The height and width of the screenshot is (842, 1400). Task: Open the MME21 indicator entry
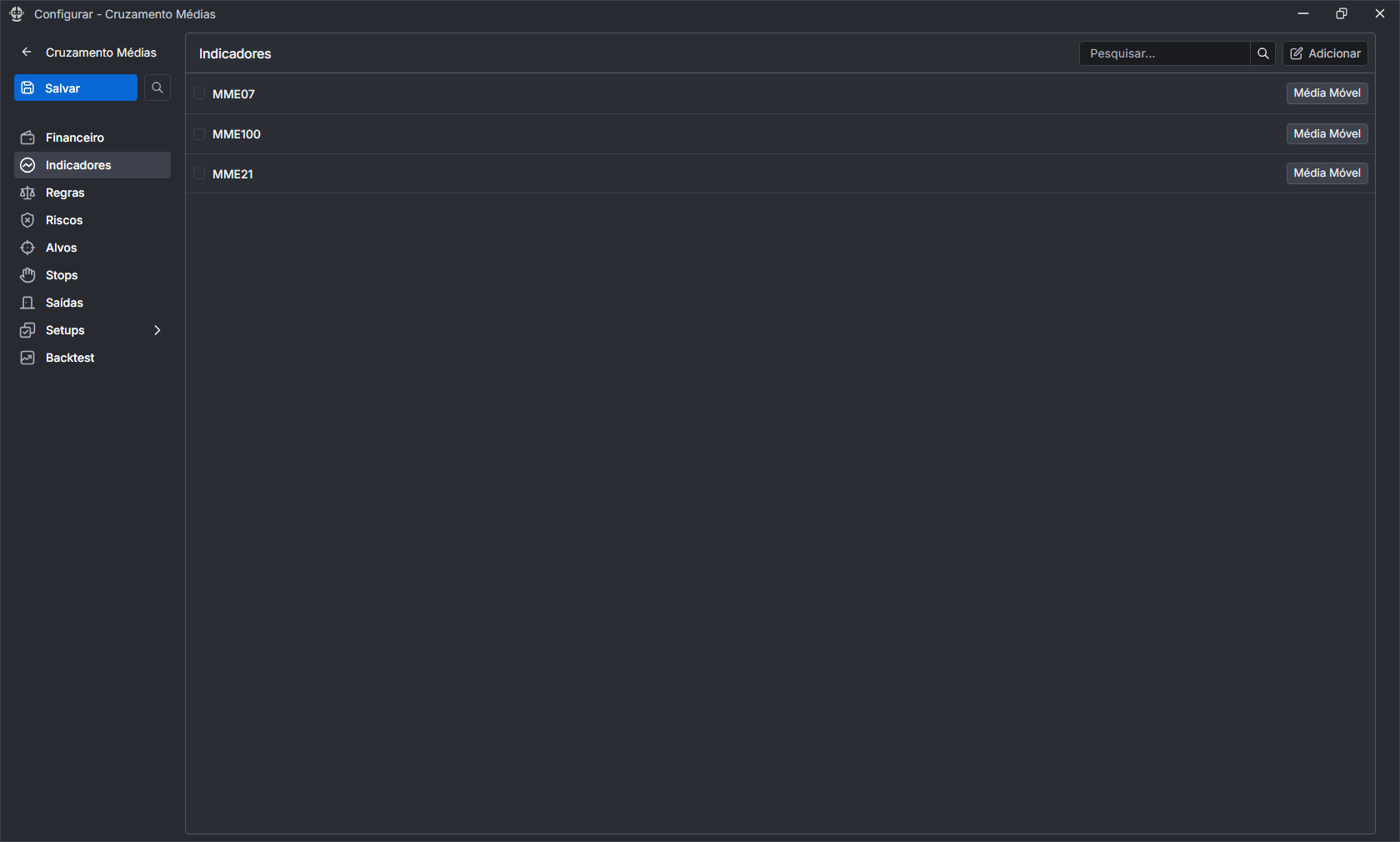pos(233,174)
